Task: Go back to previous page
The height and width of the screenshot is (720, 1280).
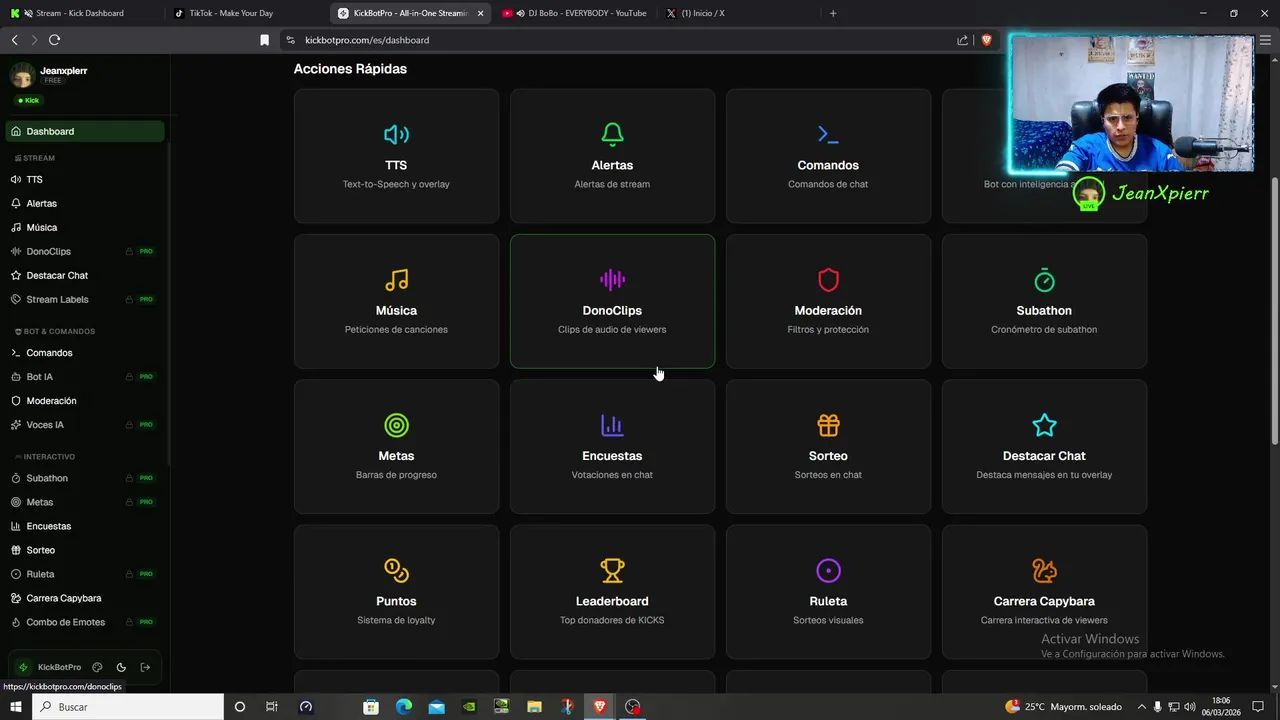Action: (14, 40)
